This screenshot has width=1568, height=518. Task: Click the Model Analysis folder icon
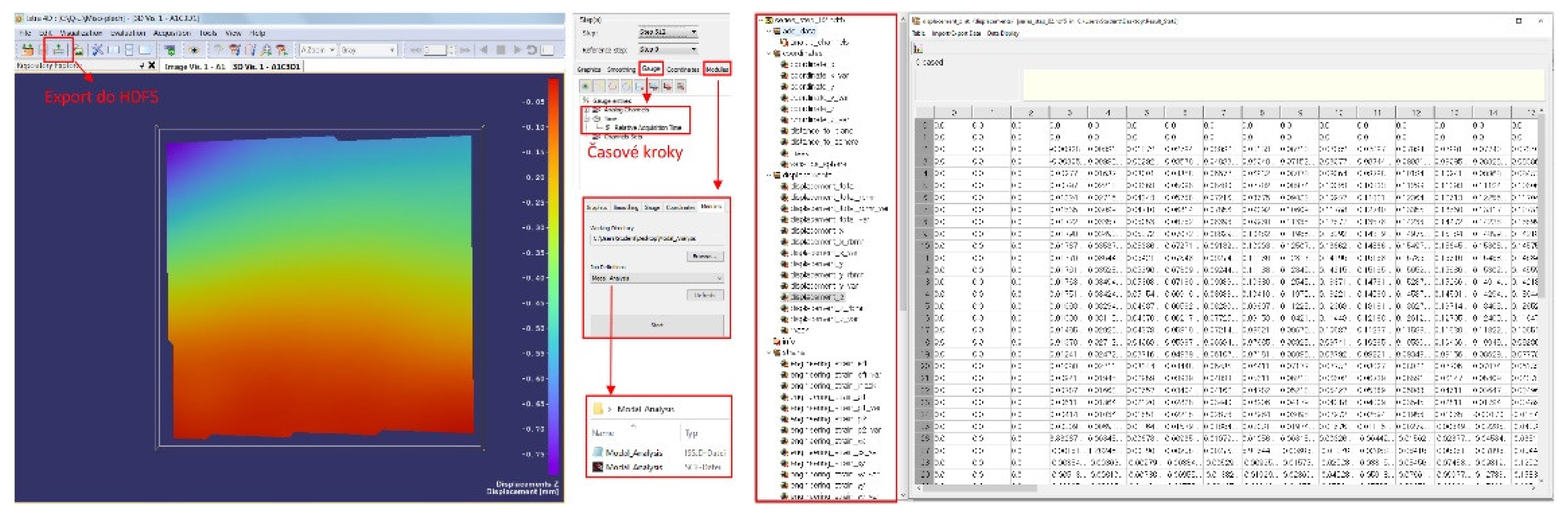(x=598, y=409)
